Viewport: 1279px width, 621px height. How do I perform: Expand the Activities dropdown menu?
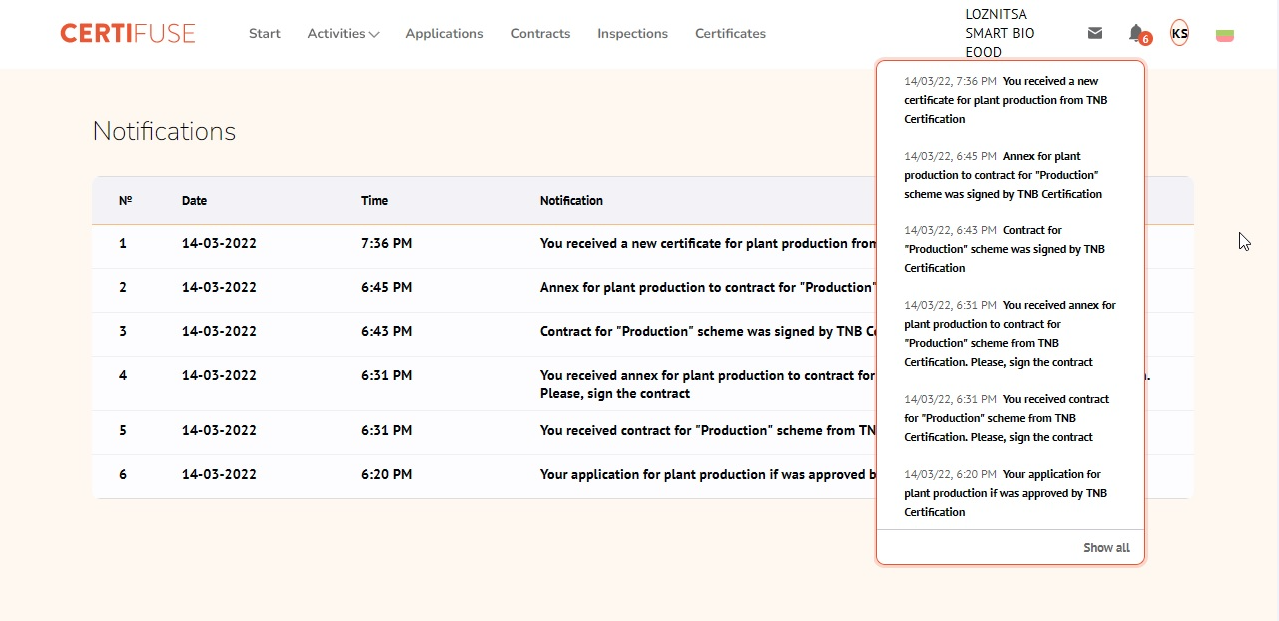tap(343, 34)
